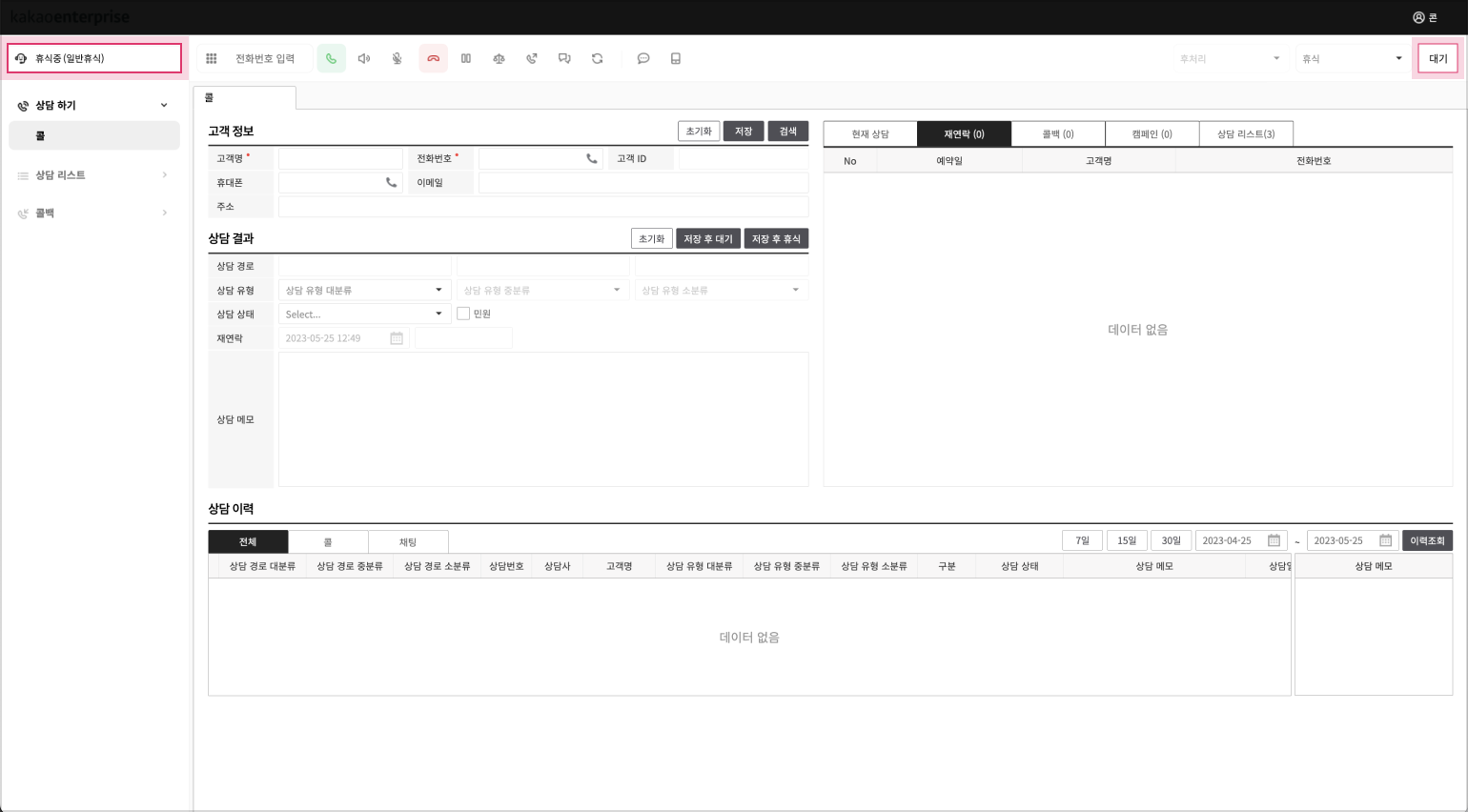Mute the microphone via toolbar icon
The image size is (1468, 812).
pos(397,58)
